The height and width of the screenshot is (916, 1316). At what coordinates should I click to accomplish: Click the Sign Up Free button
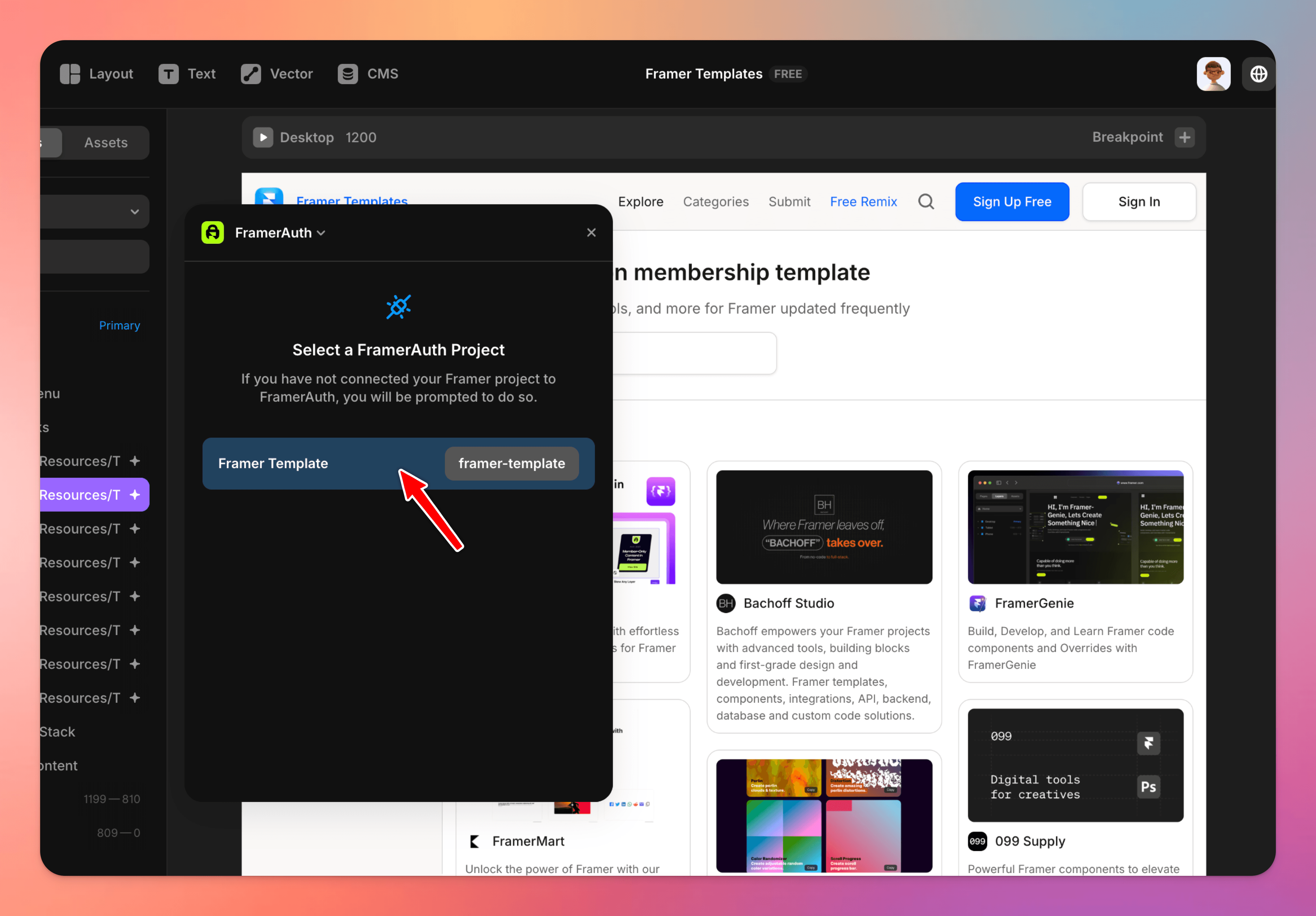click(1012, 202)
